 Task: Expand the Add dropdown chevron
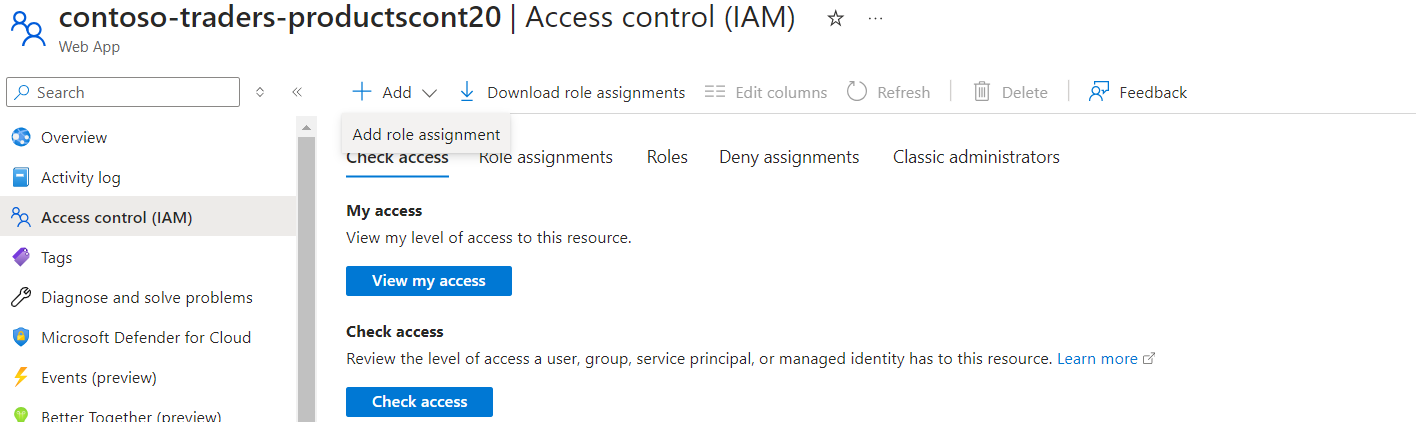click(x=429, y=93)
